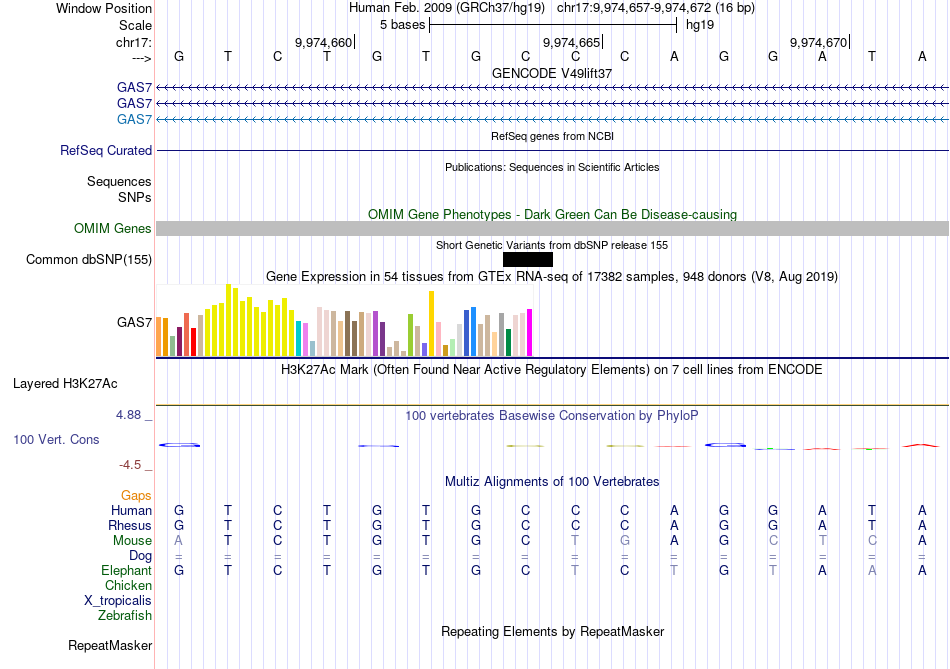Image resolution: width=950 pixels, height=669 pixels.
Task: Click ruler position marker 9,974,665
Action: [572, 42]
